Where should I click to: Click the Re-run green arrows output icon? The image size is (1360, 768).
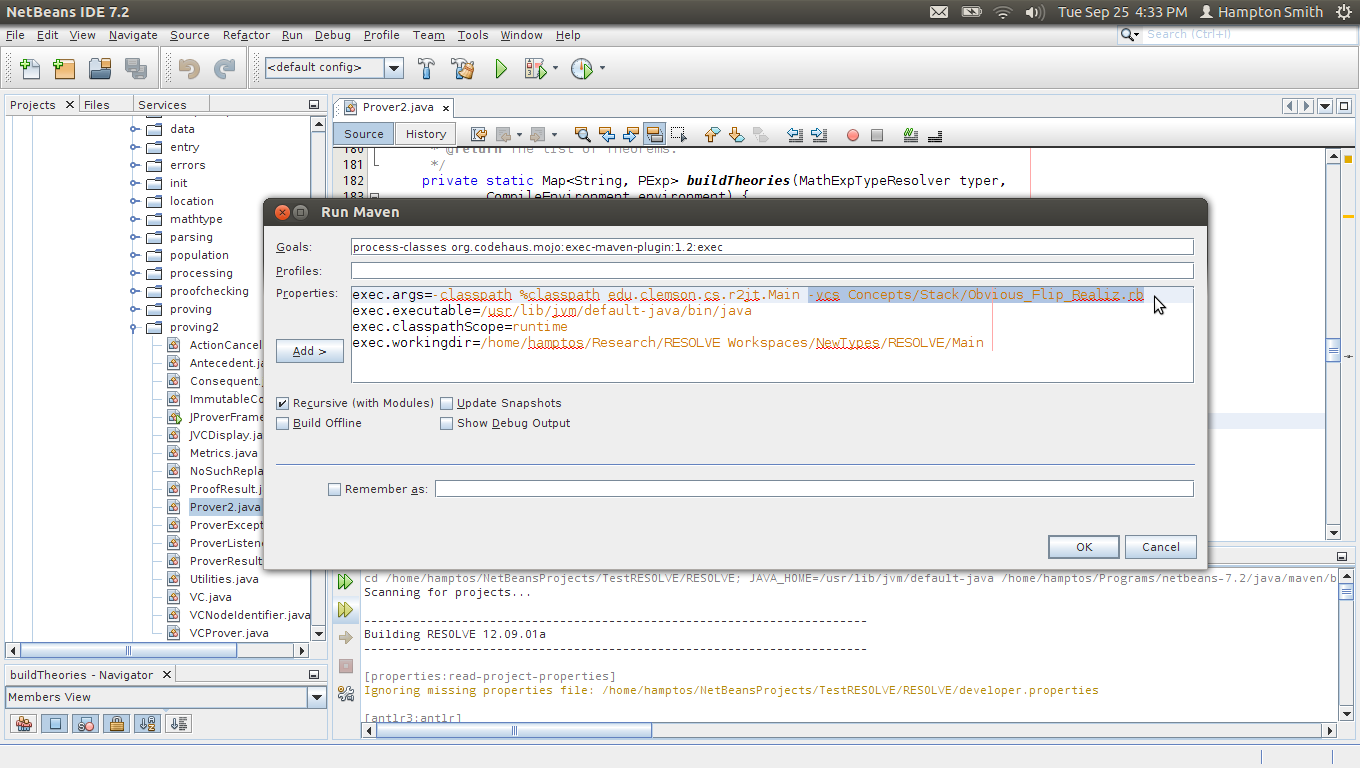(x=346, y=581)
